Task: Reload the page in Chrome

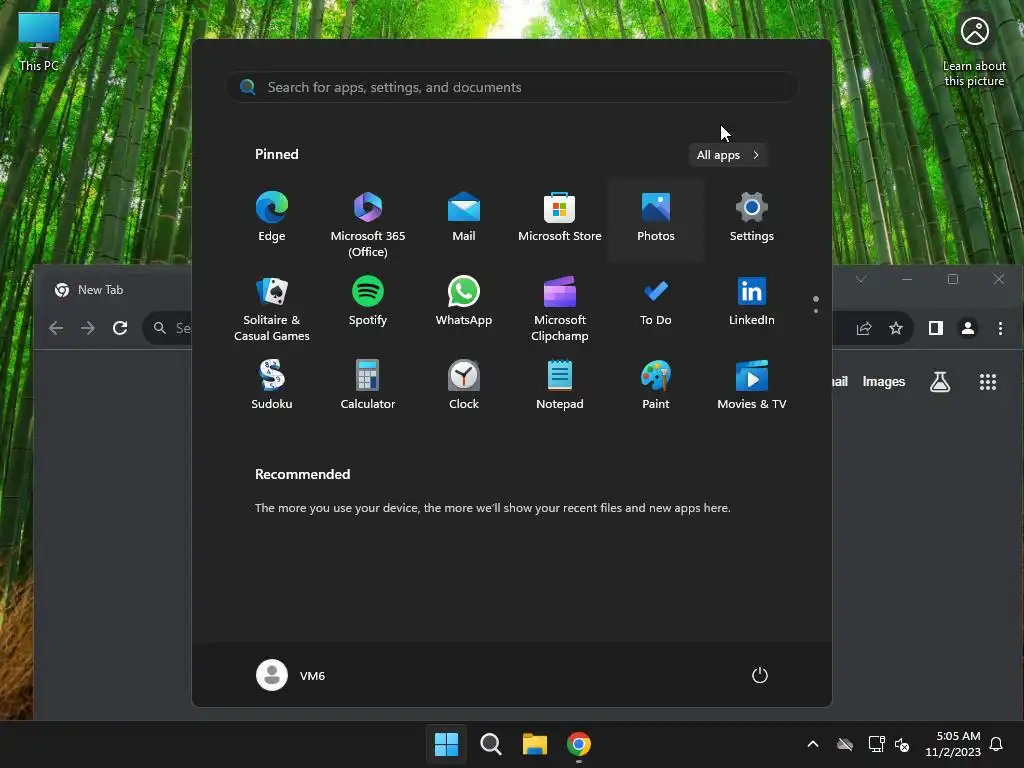Action: pyautogui.click(x=120, y=328)
